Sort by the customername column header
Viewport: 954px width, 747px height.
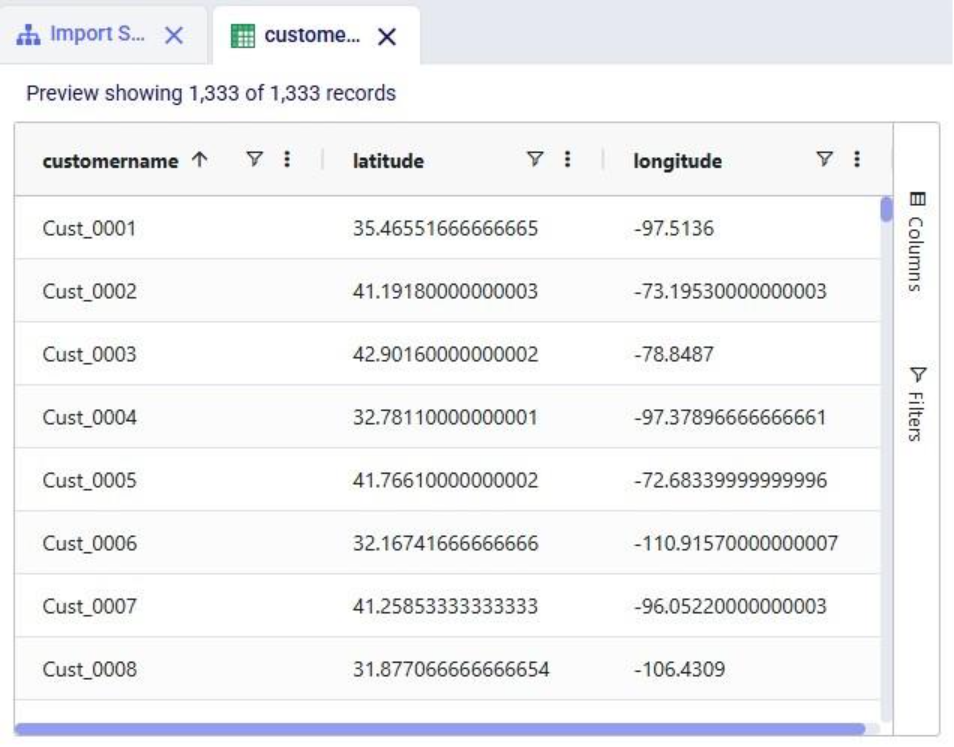pos(110,161)
